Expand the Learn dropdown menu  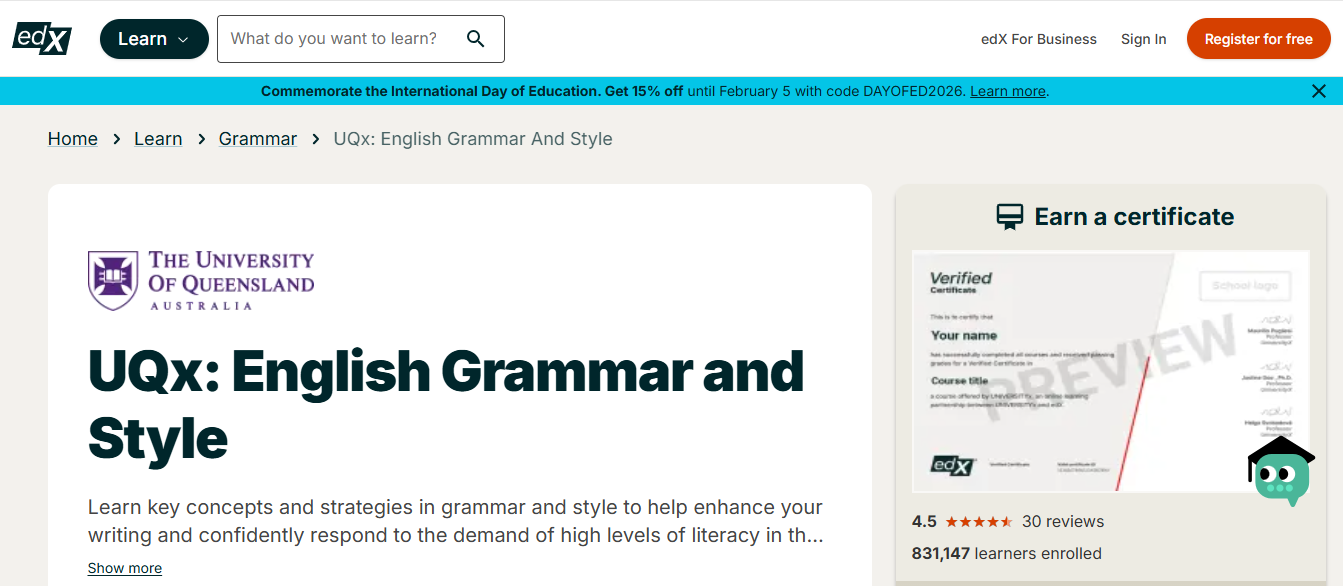click(x=154, y=39)
